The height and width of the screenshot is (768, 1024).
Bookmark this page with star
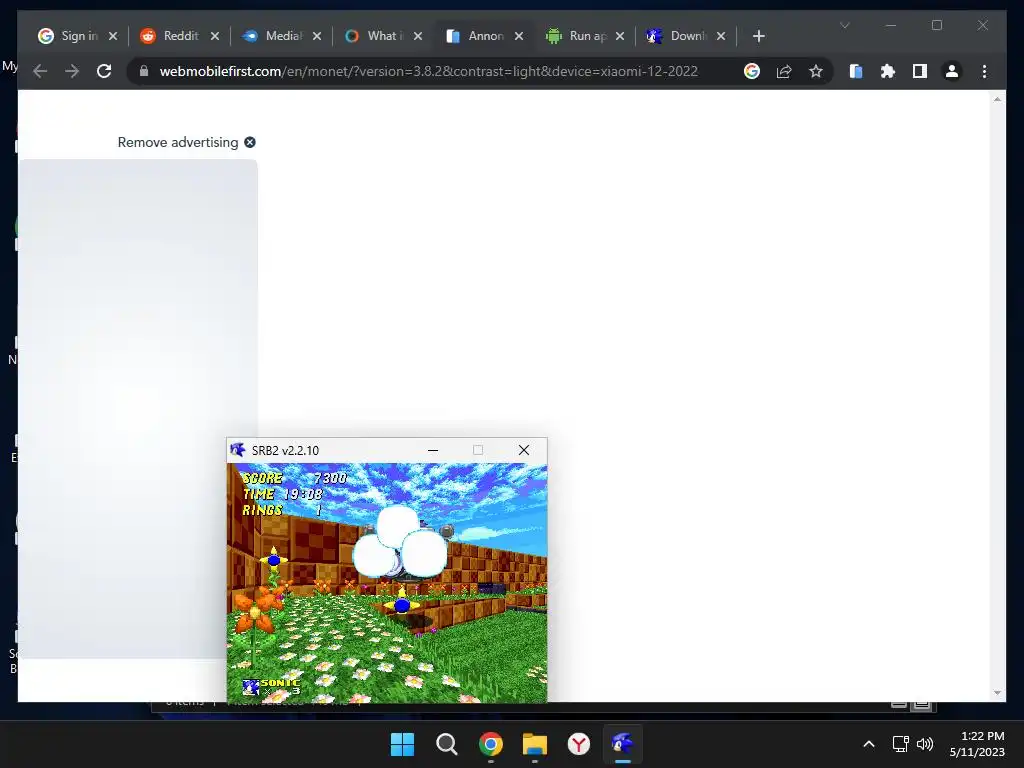coord(816,71)
